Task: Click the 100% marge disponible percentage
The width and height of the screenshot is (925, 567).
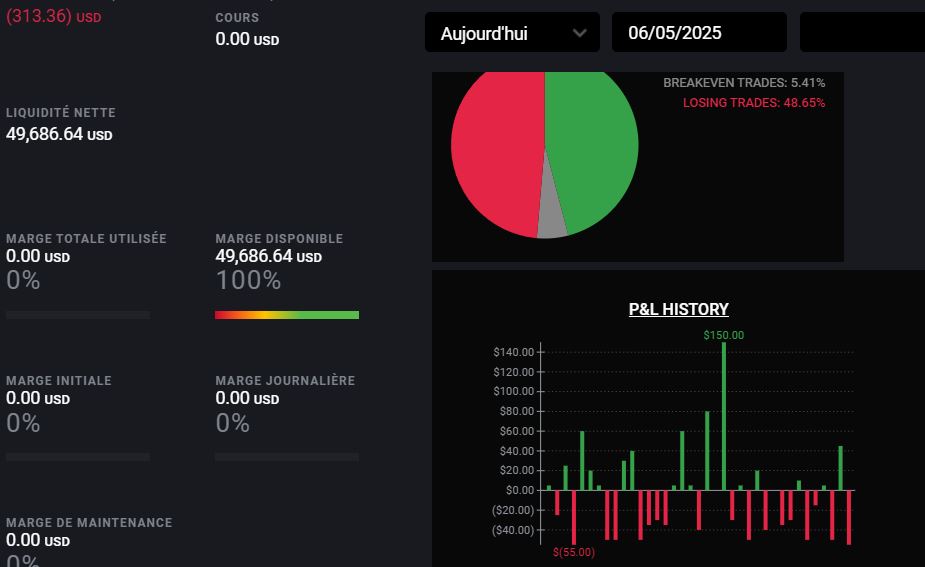Action: pyautogui.click(x=248, y=280)
